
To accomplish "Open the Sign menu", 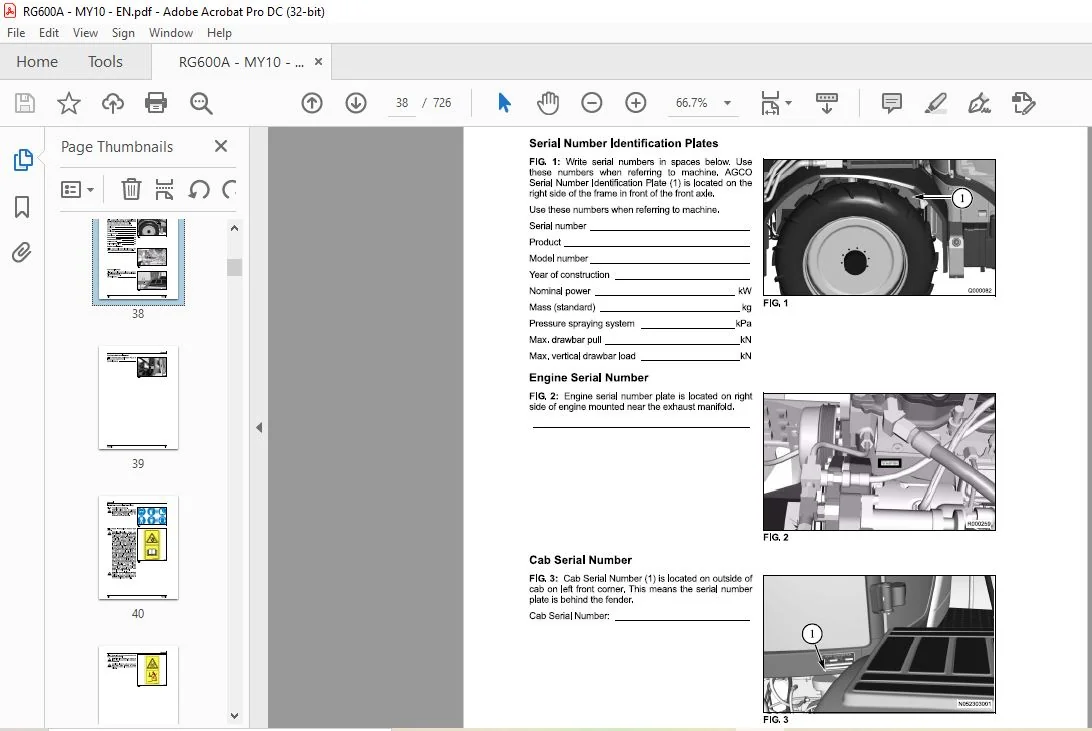I will [123, 33].
